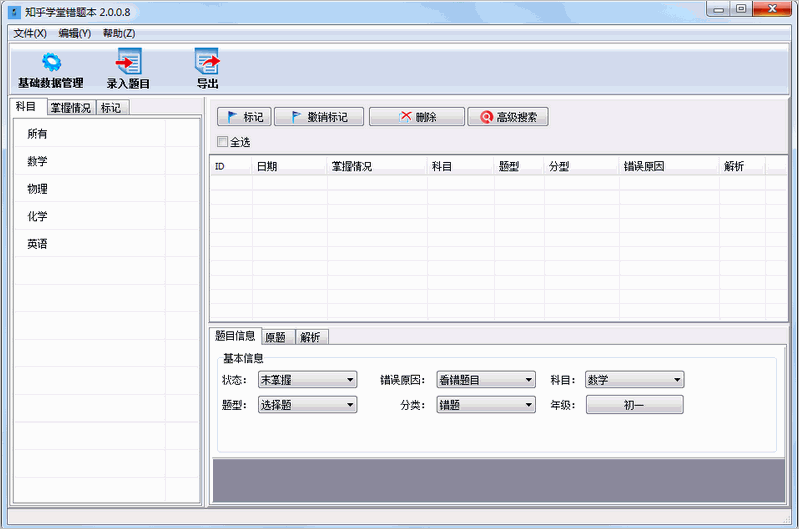Click the 日期 column header
The width and height of the screenshot is (799, 529).
click(289, 166)
